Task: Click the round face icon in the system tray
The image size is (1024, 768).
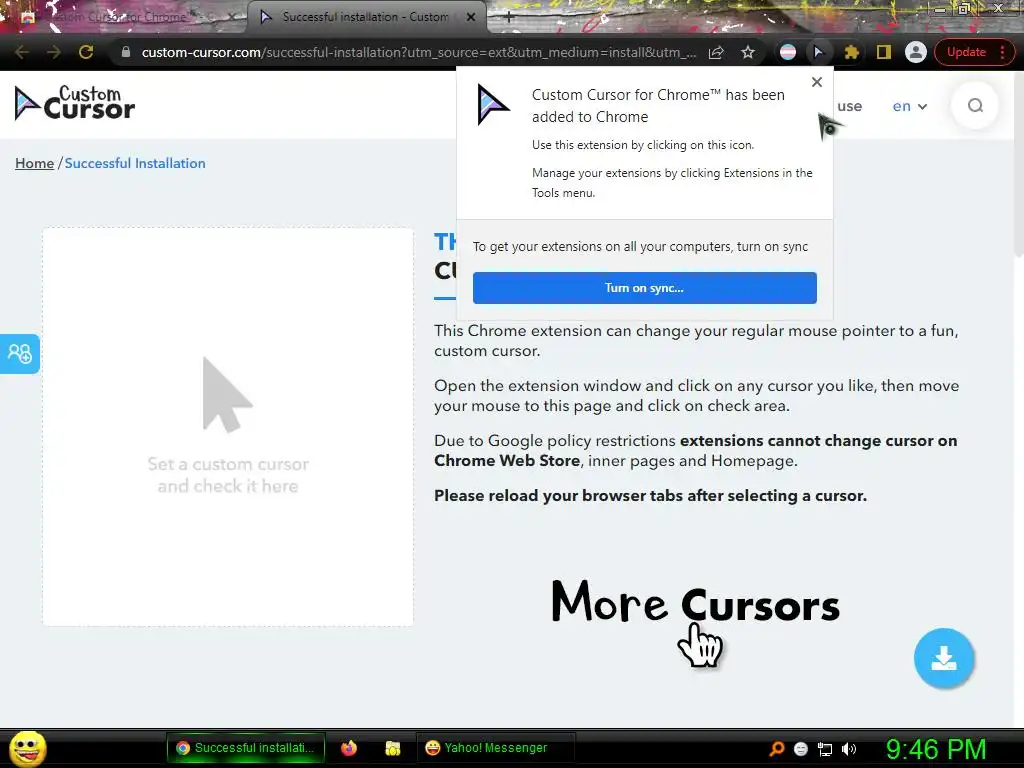Action: (x=801, y=749)
